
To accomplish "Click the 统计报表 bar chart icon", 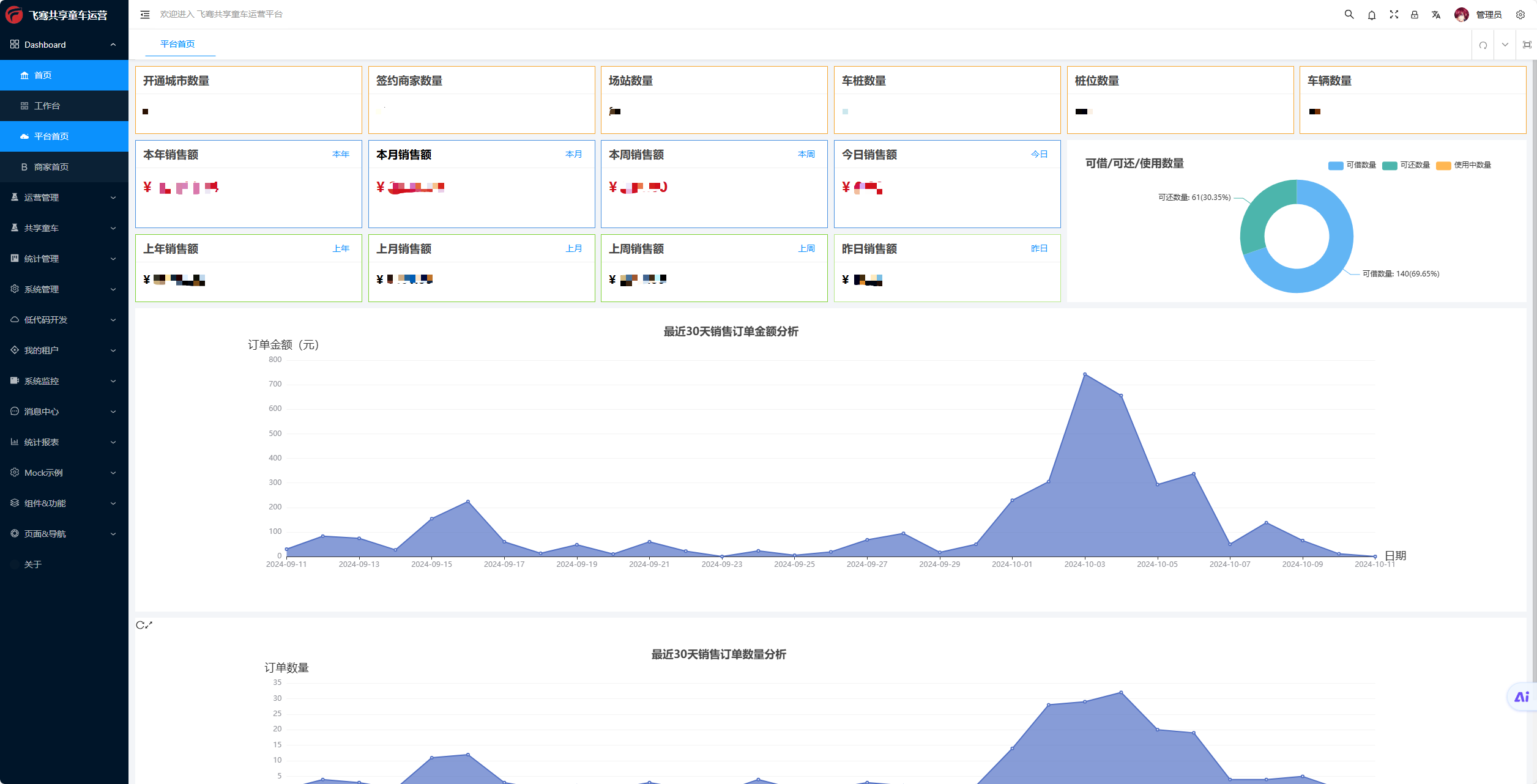I will pyautogui.click(x=15, y=442).
